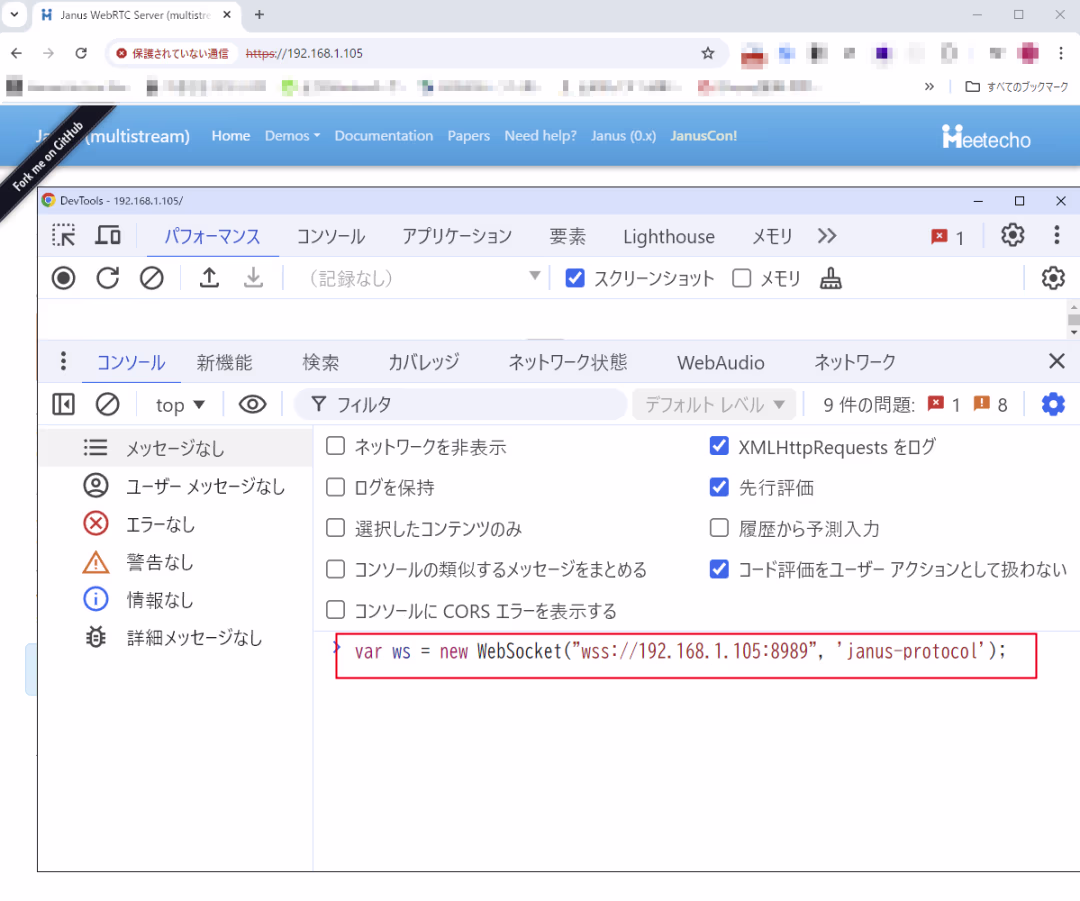Uncheck 先行評価 checkbox
Viewport: 1080px width, 901px height.
click(x=719, y=487)
